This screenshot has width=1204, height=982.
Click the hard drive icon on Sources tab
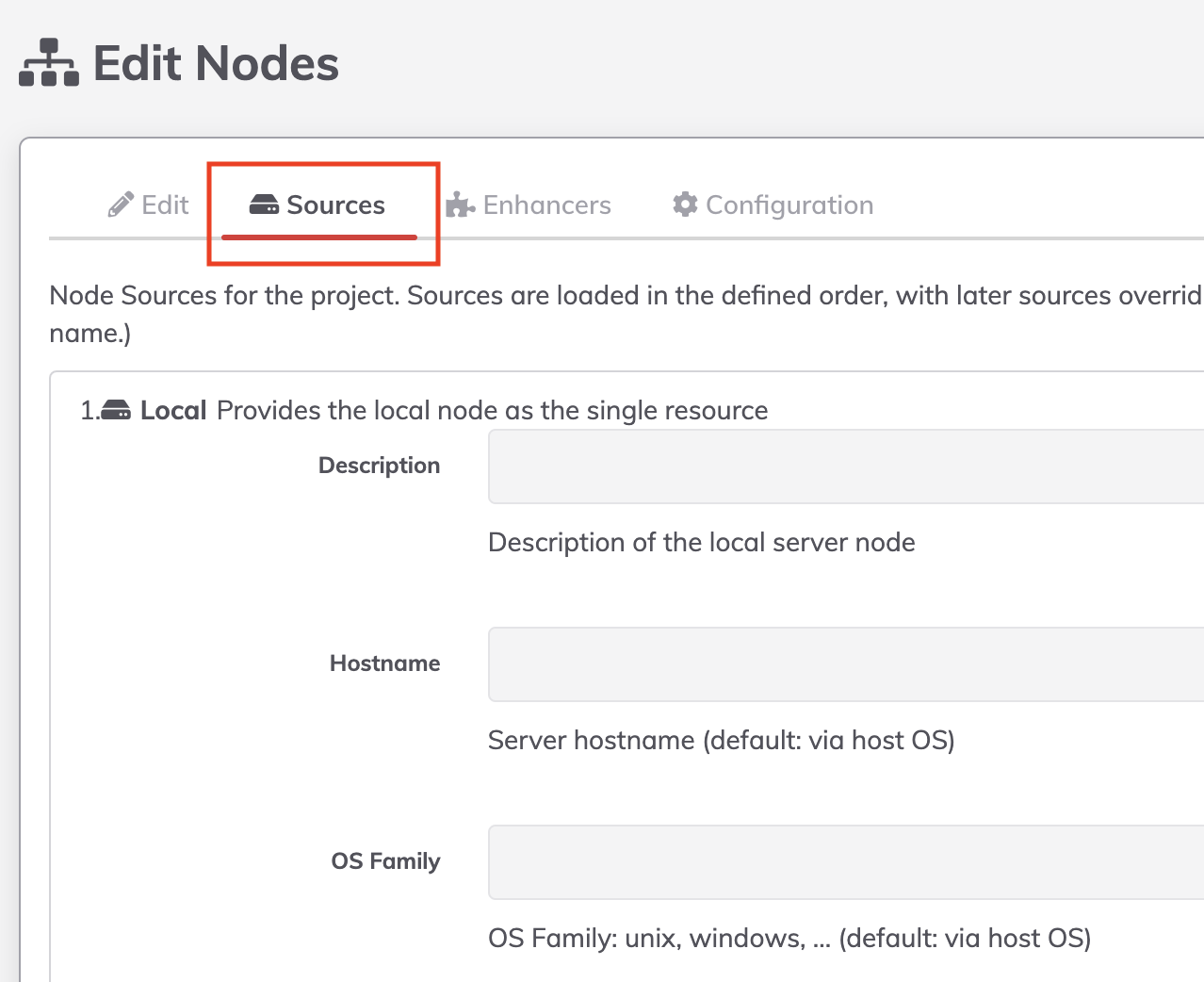[264, 205]
